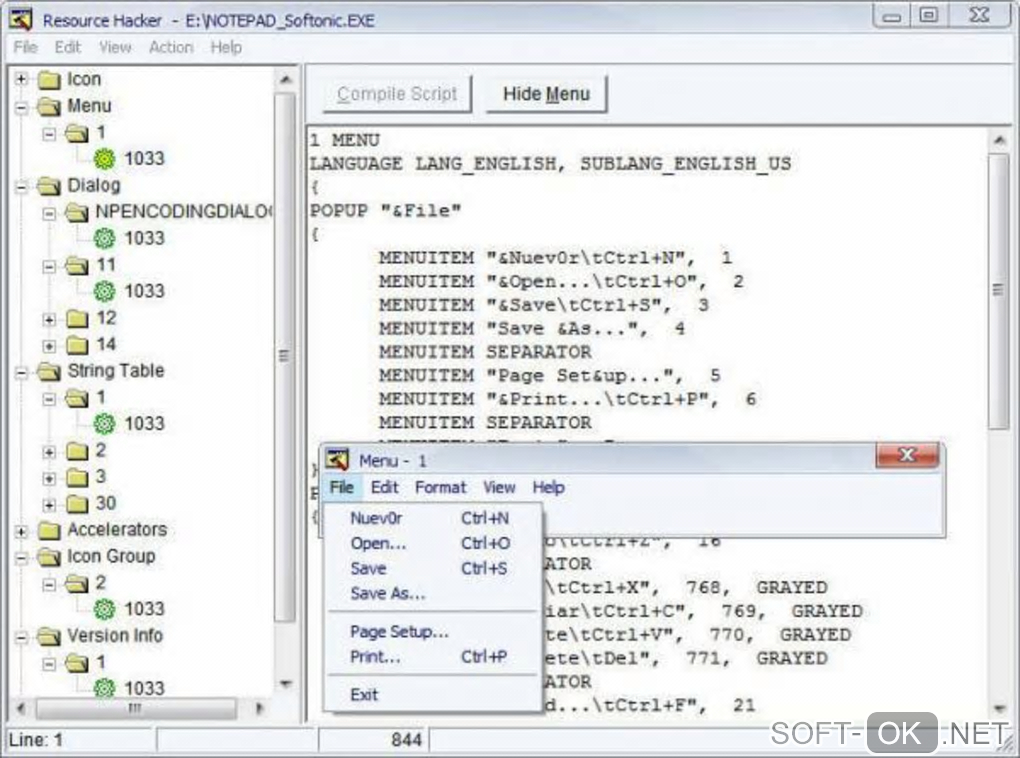
Task: Click 'Line: 1' in status bar
Action: 36,740
